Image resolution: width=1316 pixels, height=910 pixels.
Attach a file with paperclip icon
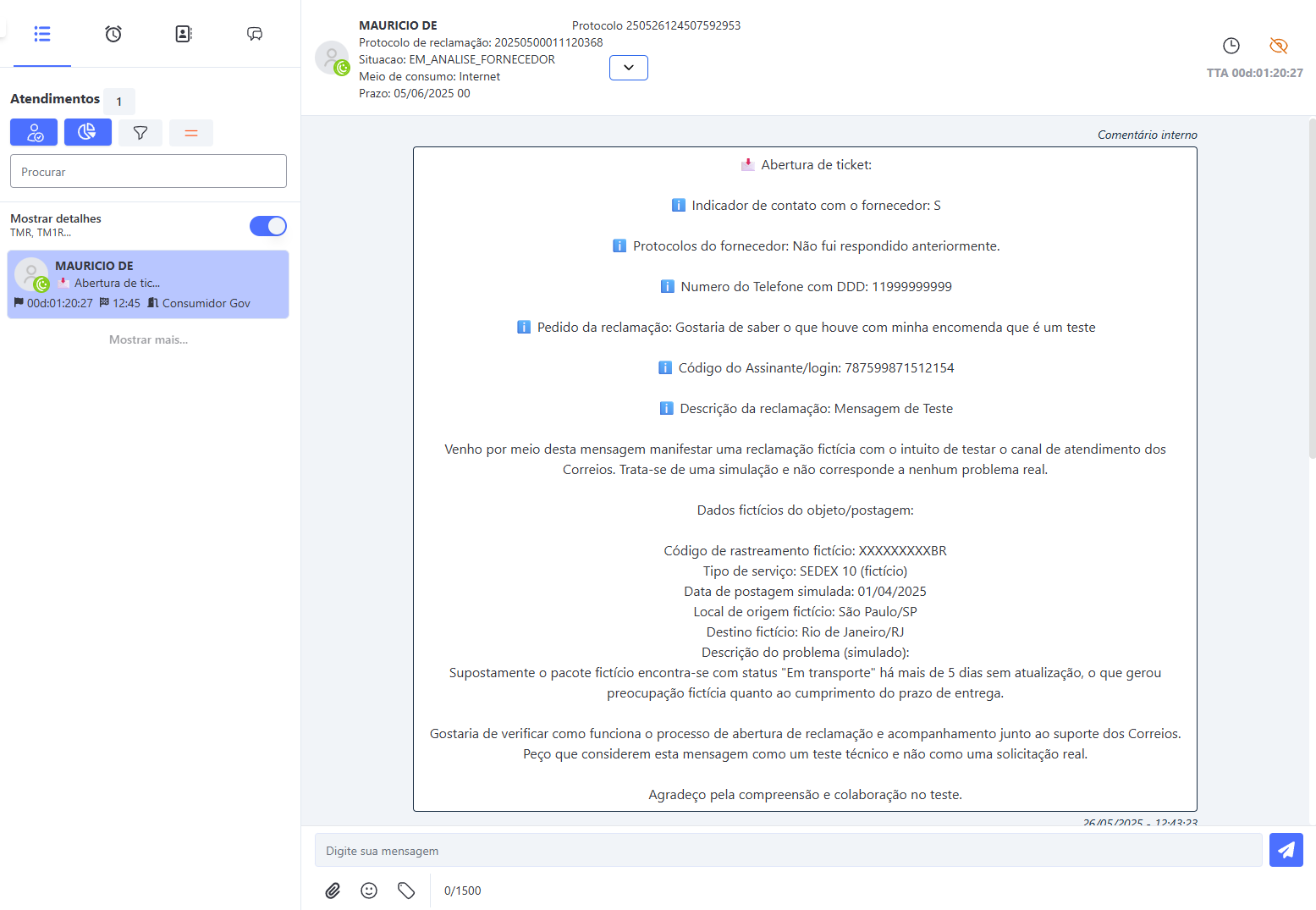[333, 891]
